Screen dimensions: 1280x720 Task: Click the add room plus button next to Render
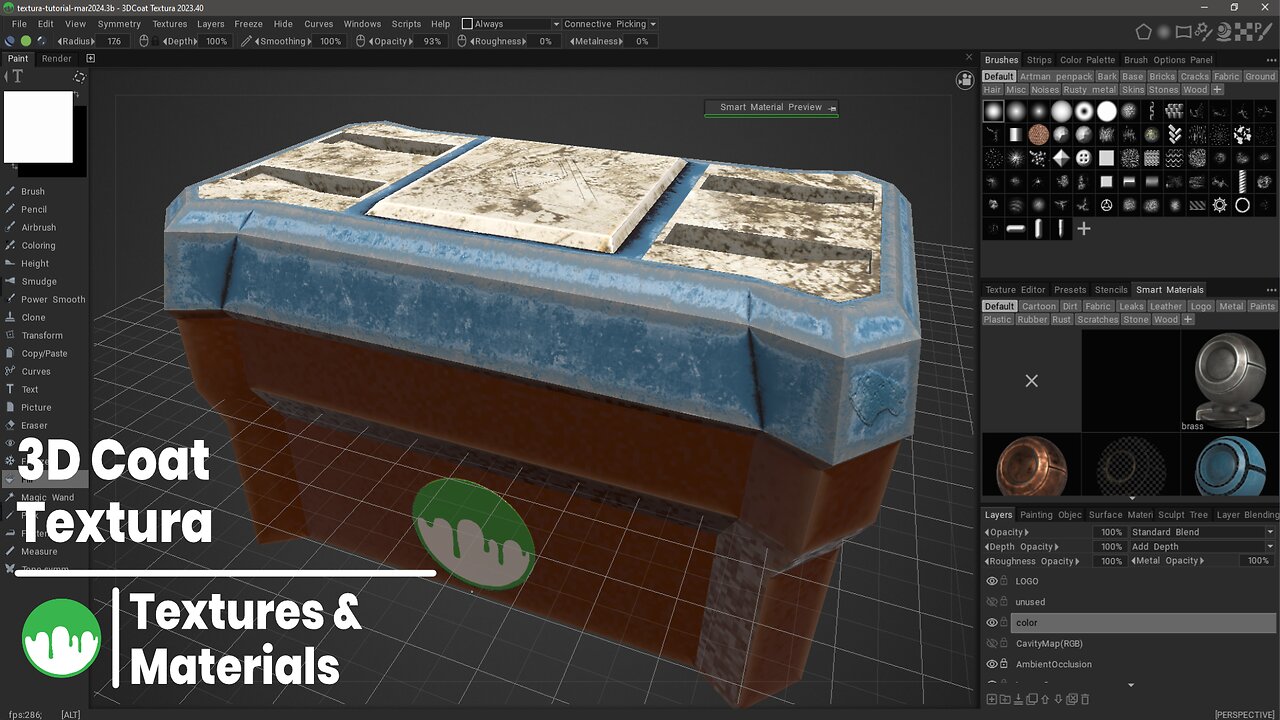90,59
